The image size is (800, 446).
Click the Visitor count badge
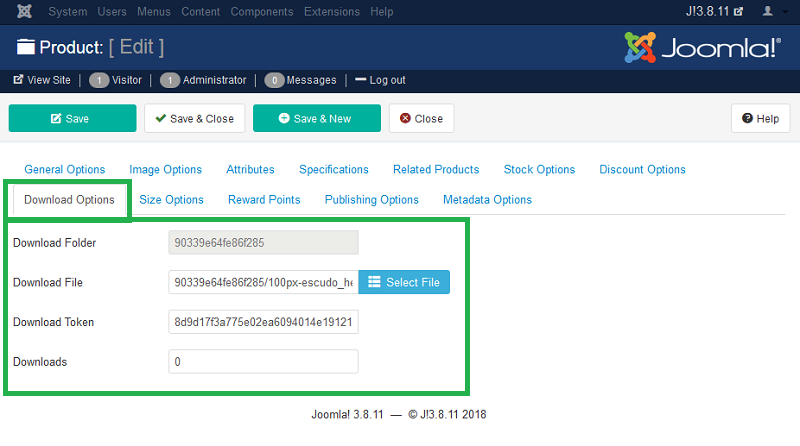99,80
